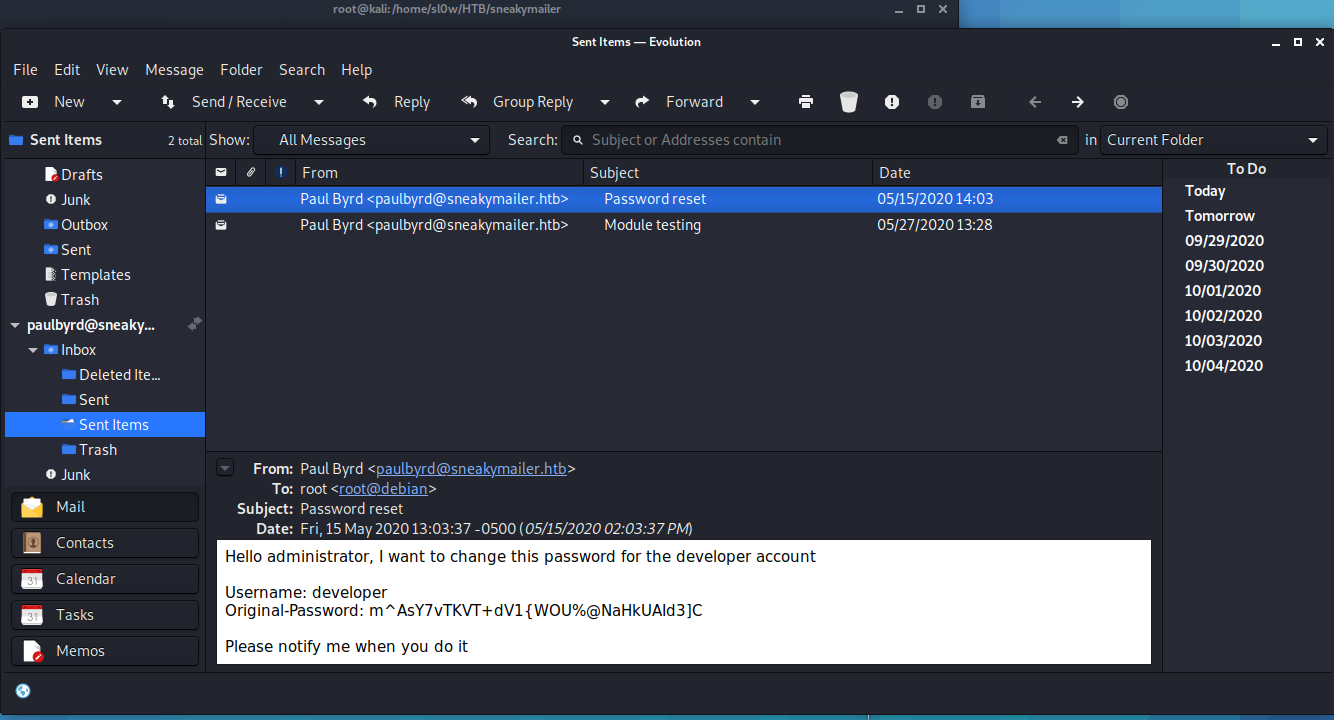Sort by the attachment paperclip column

tap(251, 172)
